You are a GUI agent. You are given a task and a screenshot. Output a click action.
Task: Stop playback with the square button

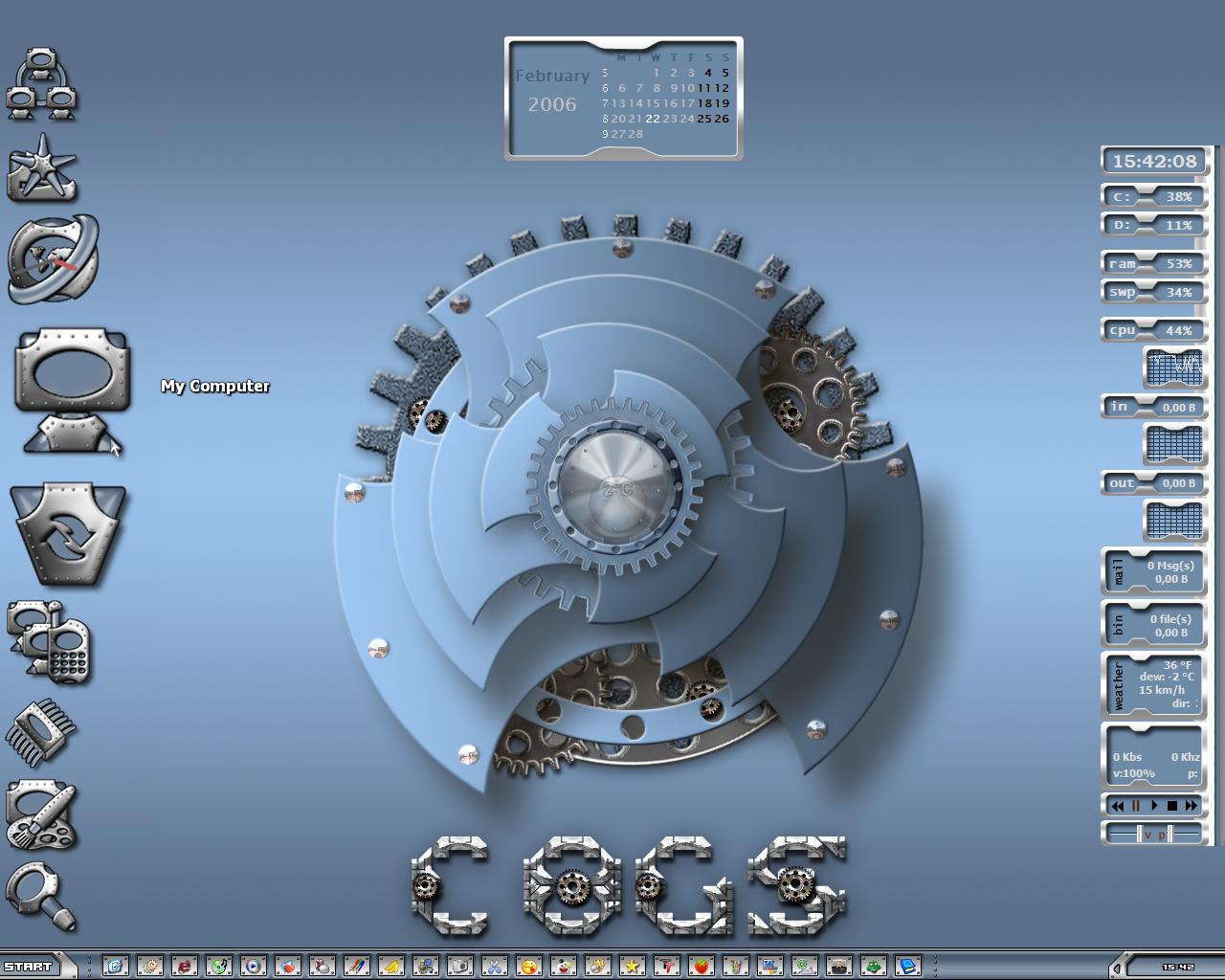point(1172,806)
